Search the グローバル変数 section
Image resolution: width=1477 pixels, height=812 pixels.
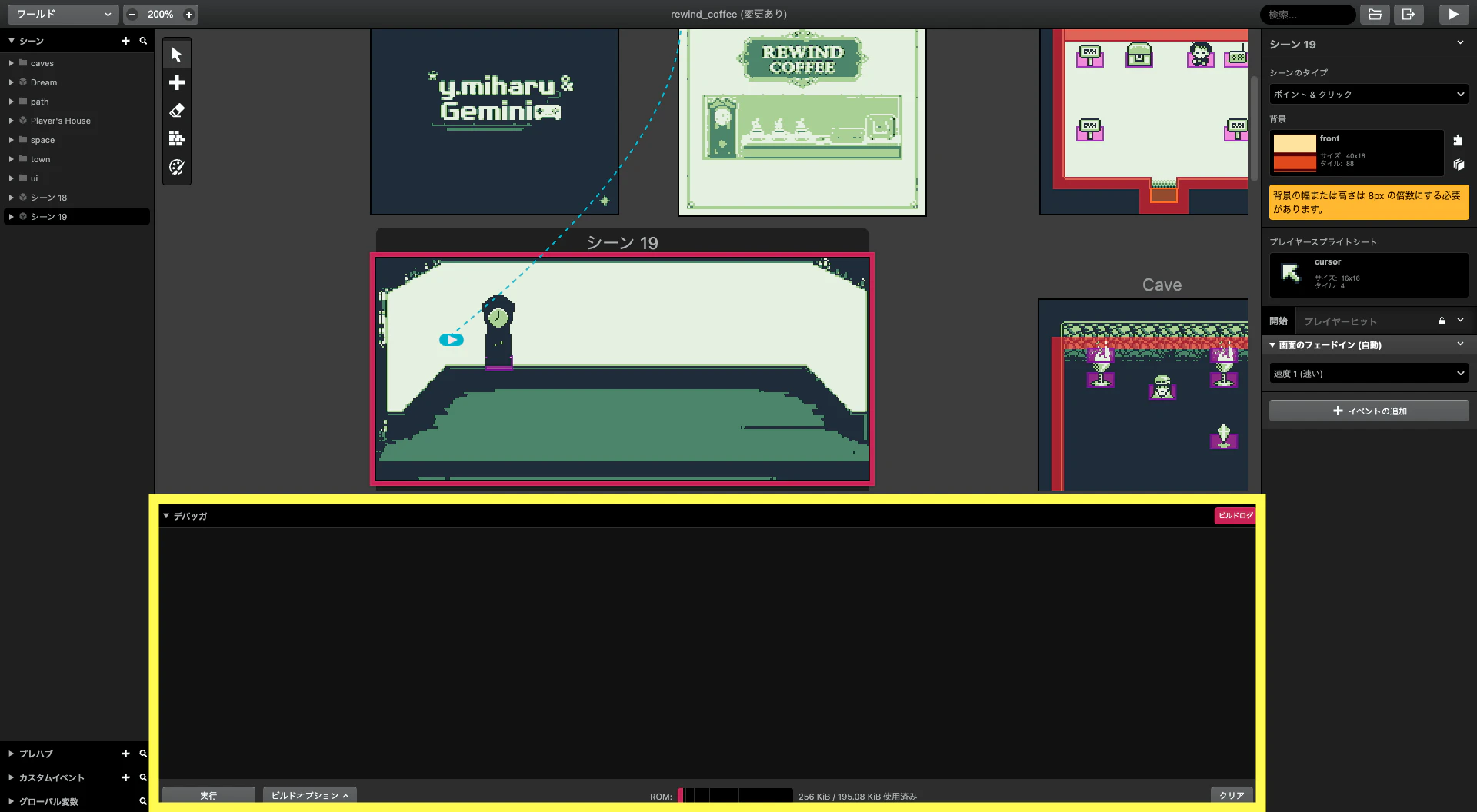(x=143, y=801)
